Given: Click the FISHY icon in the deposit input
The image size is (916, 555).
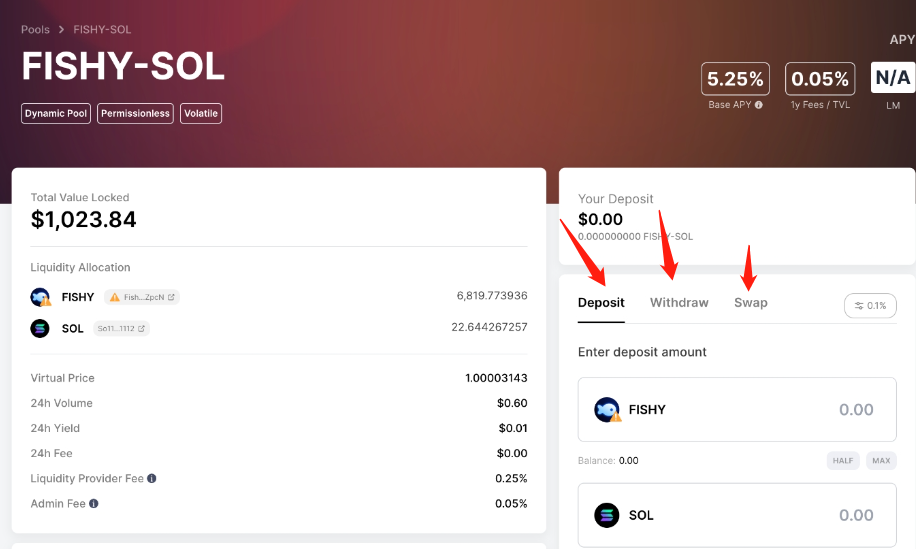Looking at the screenshot, I should click(x=607, y=409).
